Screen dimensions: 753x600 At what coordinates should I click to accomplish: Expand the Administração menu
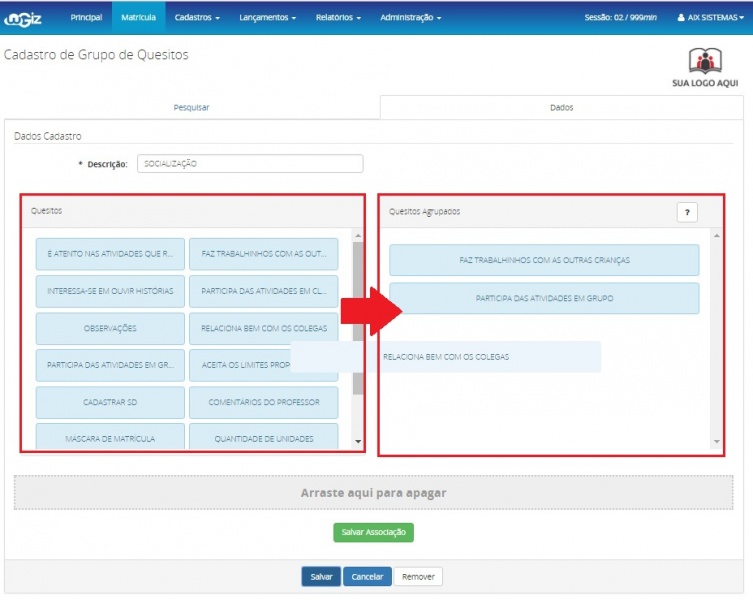(410, 17)
